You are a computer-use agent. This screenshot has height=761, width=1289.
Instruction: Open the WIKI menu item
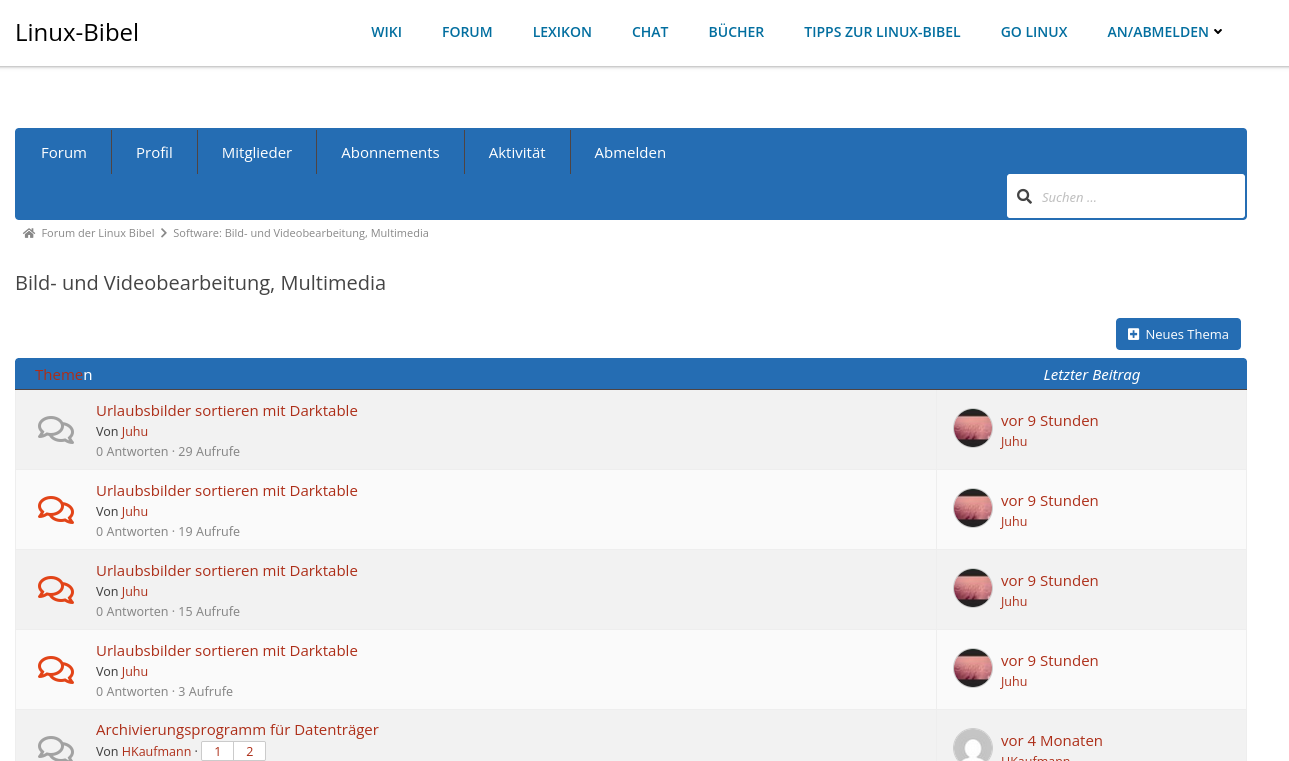click(x=386, y=32)
